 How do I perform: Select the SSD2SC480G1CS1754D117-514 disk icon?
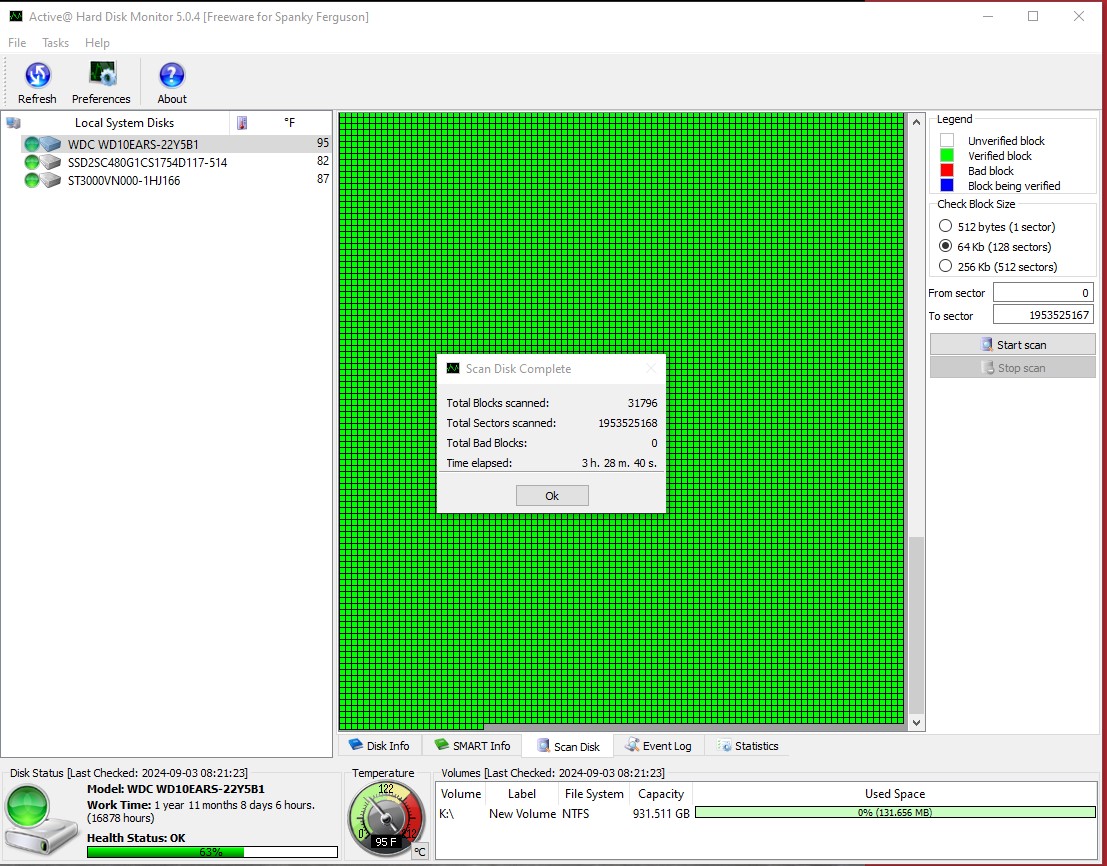(43, 162)
